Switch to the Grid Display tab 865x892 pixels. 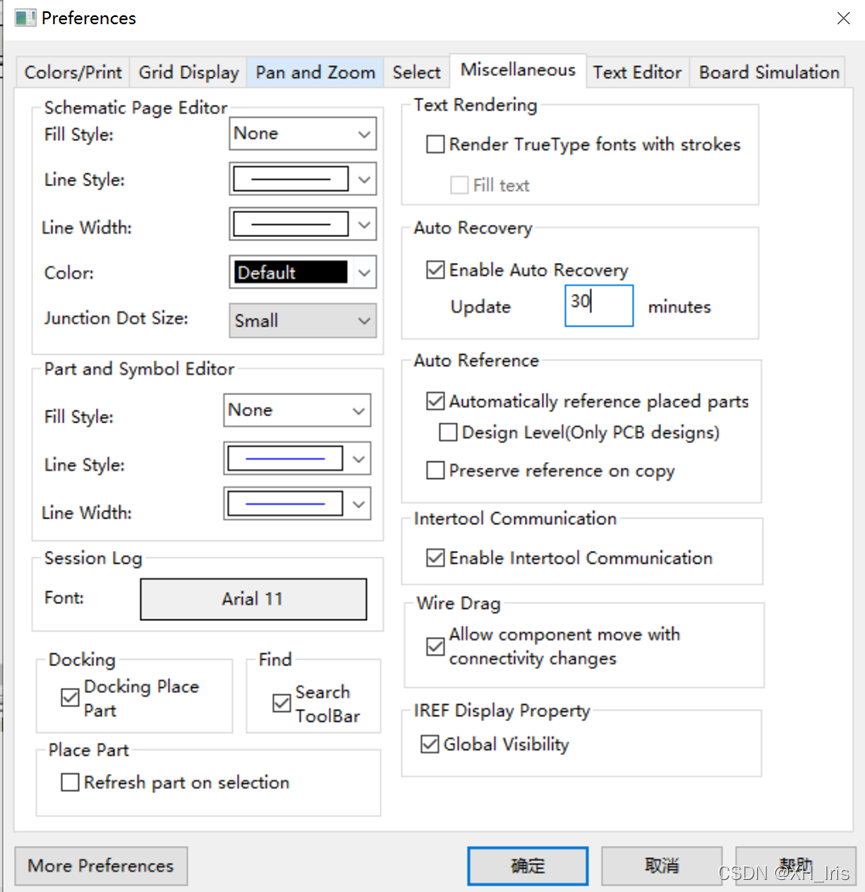pyautogui.click(x=188, y=72)
